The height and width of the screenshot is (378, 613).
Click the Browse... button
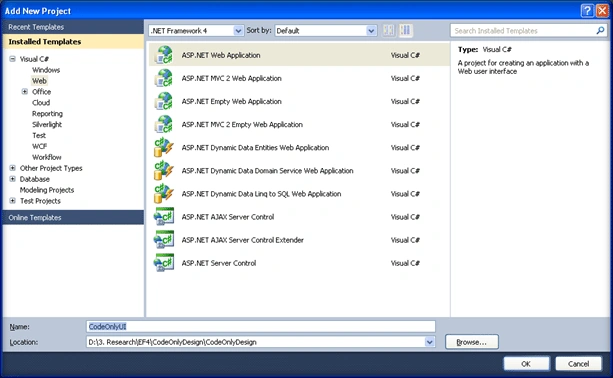471,342
